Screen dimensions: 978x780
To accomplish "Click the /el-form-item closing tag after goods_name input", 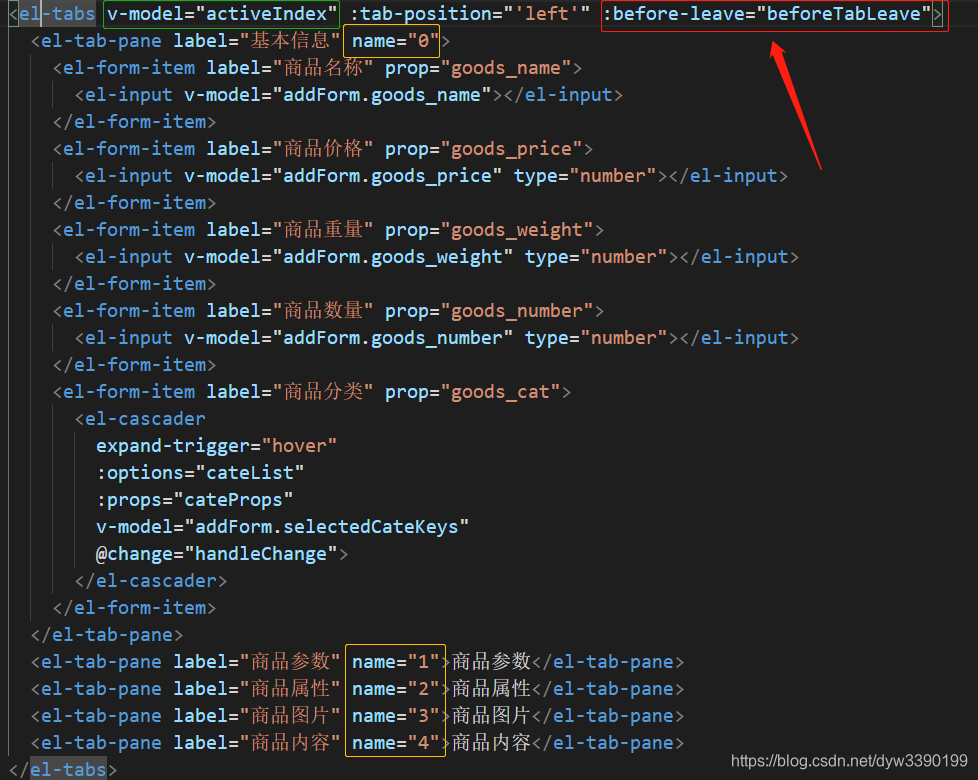I will pos(135,122).
